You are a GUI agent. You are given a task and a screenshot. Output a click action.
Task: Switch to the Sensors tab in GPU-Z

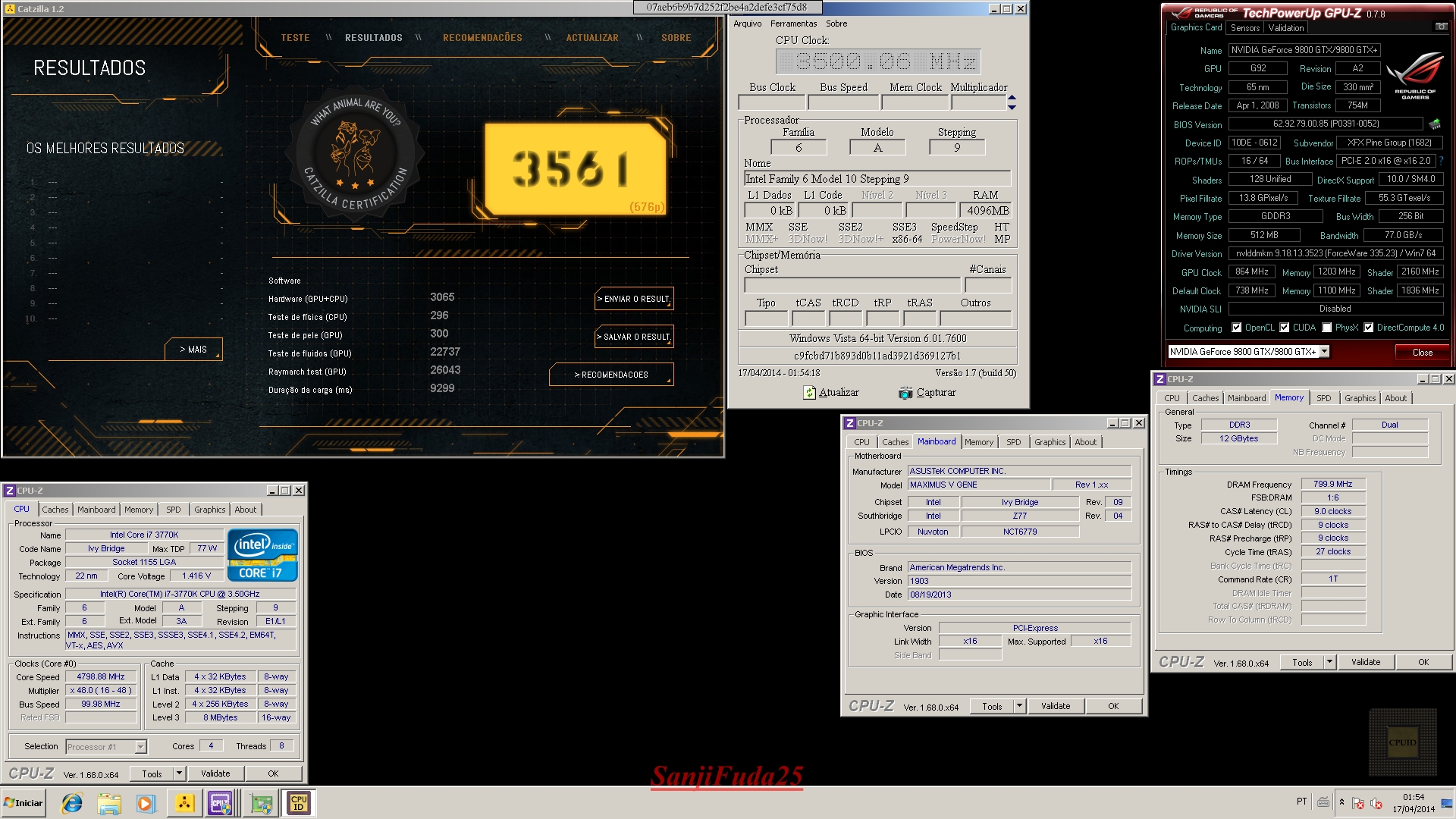(1245, 28)
